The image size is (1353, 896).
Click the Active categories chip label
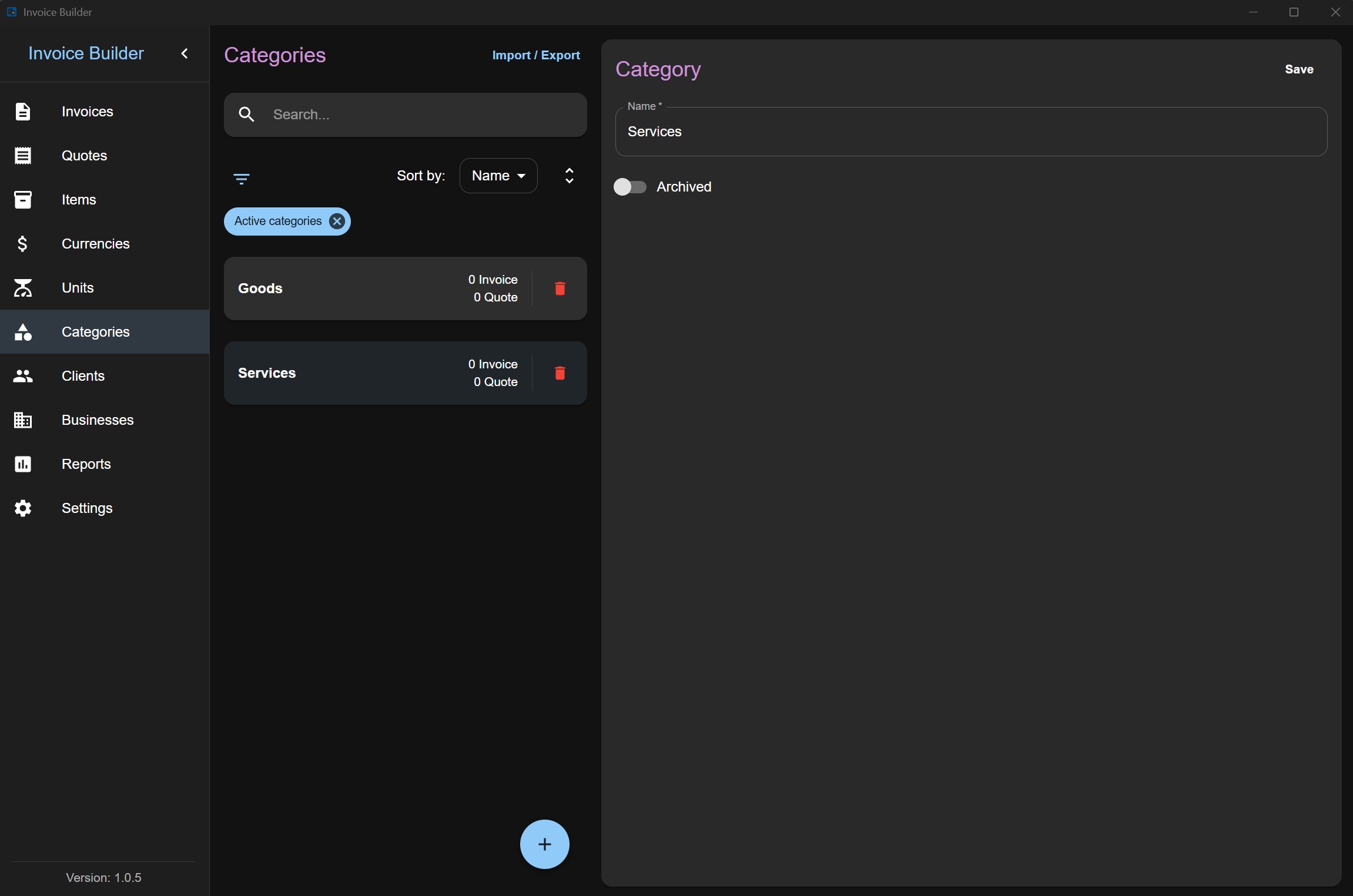(278, 221)
